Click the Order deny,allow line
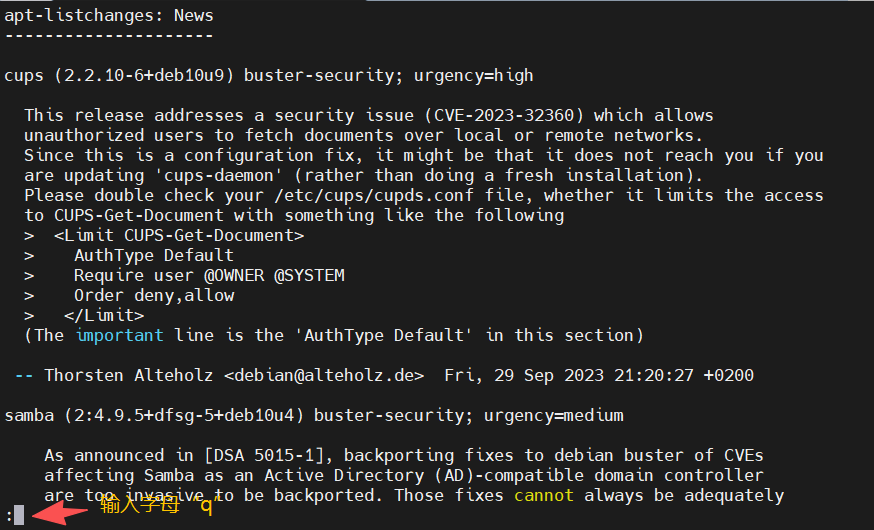 [154, 295]
